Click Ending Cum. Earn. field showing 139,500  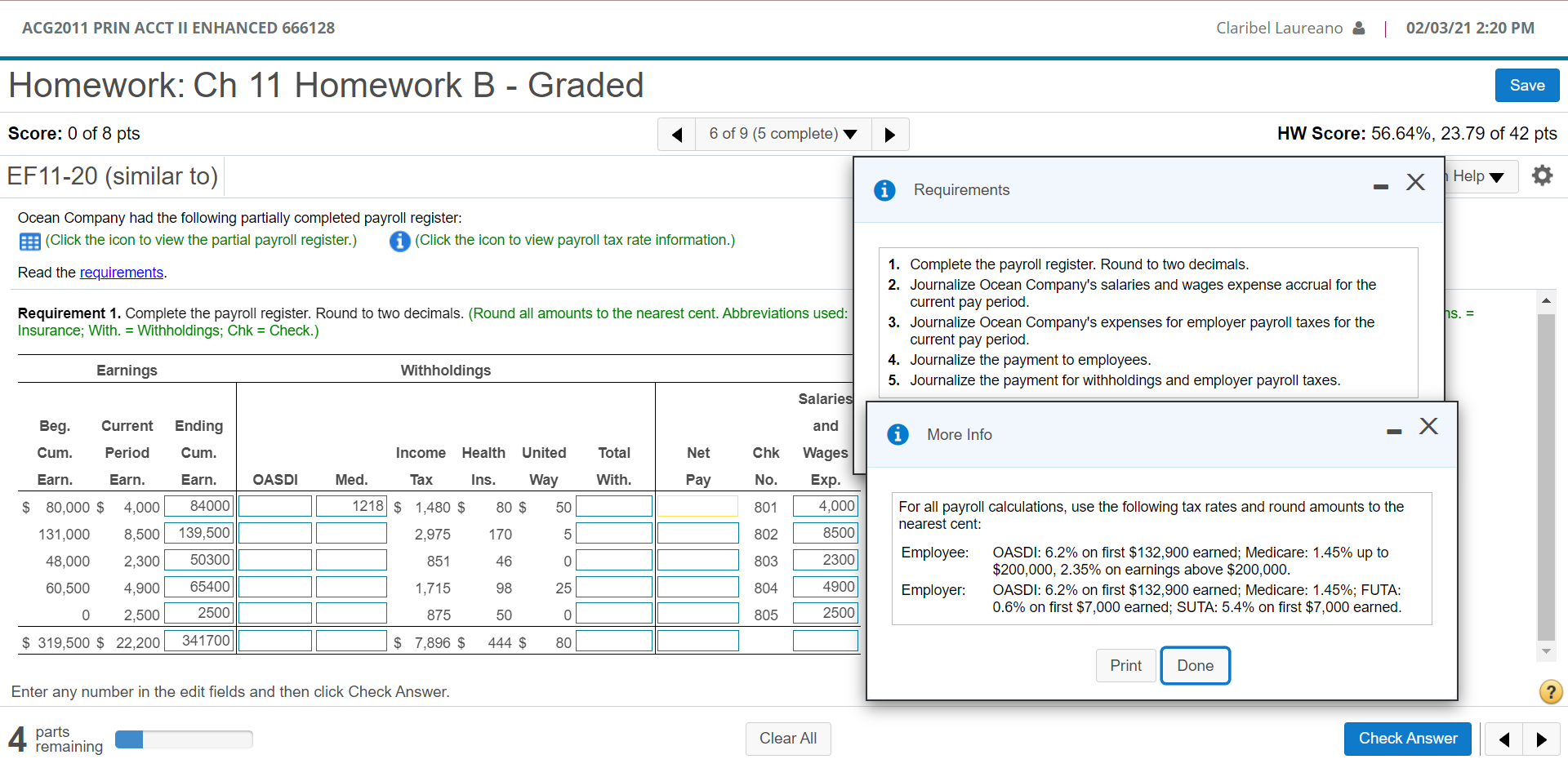pyautogui.click(x=198, y=534)
